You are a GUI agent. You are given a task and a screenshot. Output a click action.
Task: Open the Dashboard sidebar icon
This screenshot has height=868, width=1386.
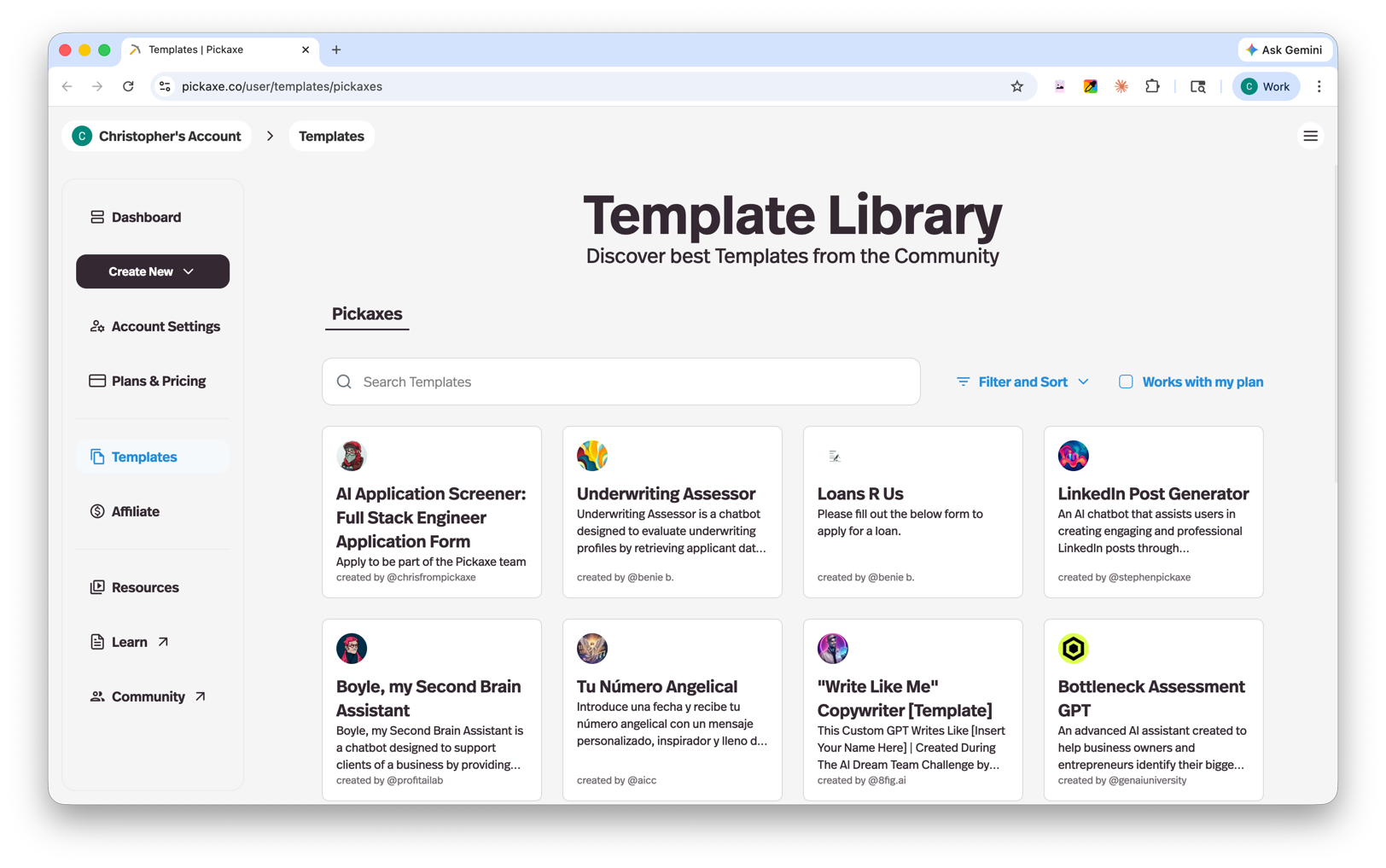(x=96, y=217)
